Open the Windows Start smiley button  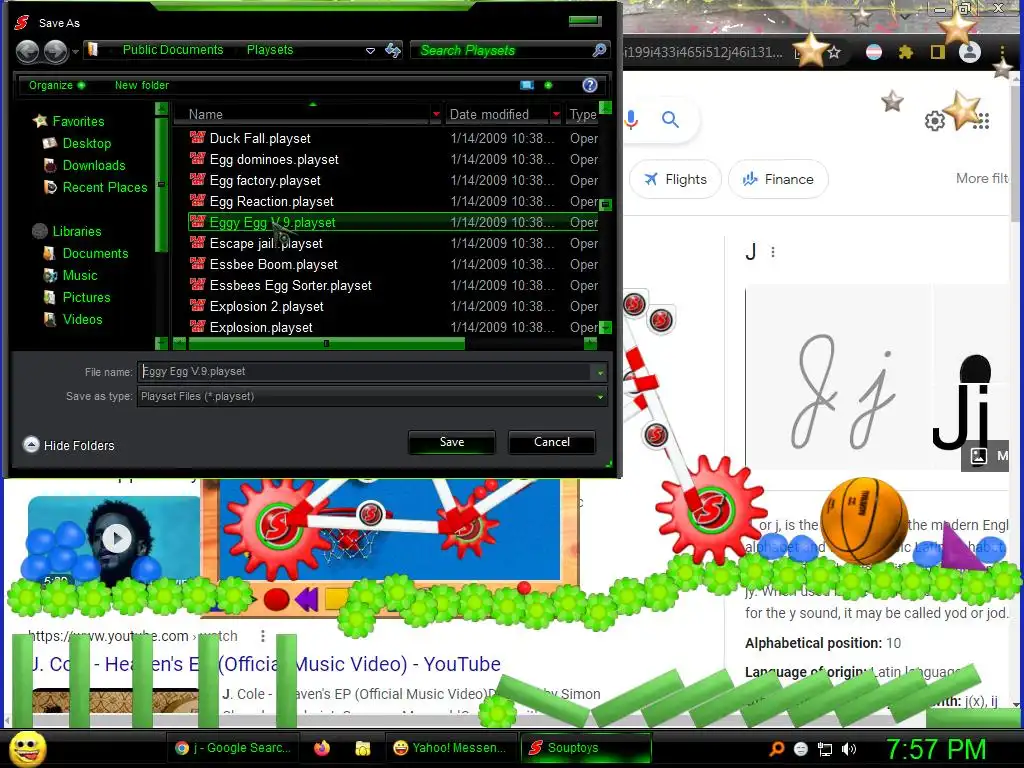coord(27,748)
